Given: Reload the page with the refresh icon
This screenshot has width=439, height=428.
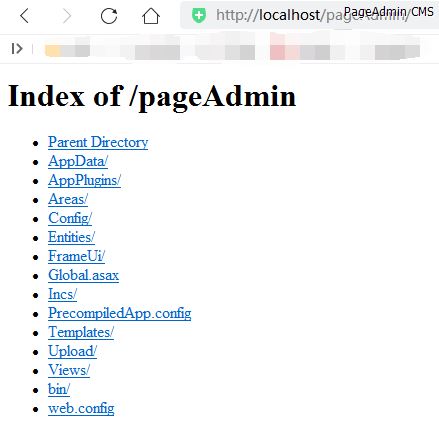Looking at the screenshot, I should (x=109, y=16).
